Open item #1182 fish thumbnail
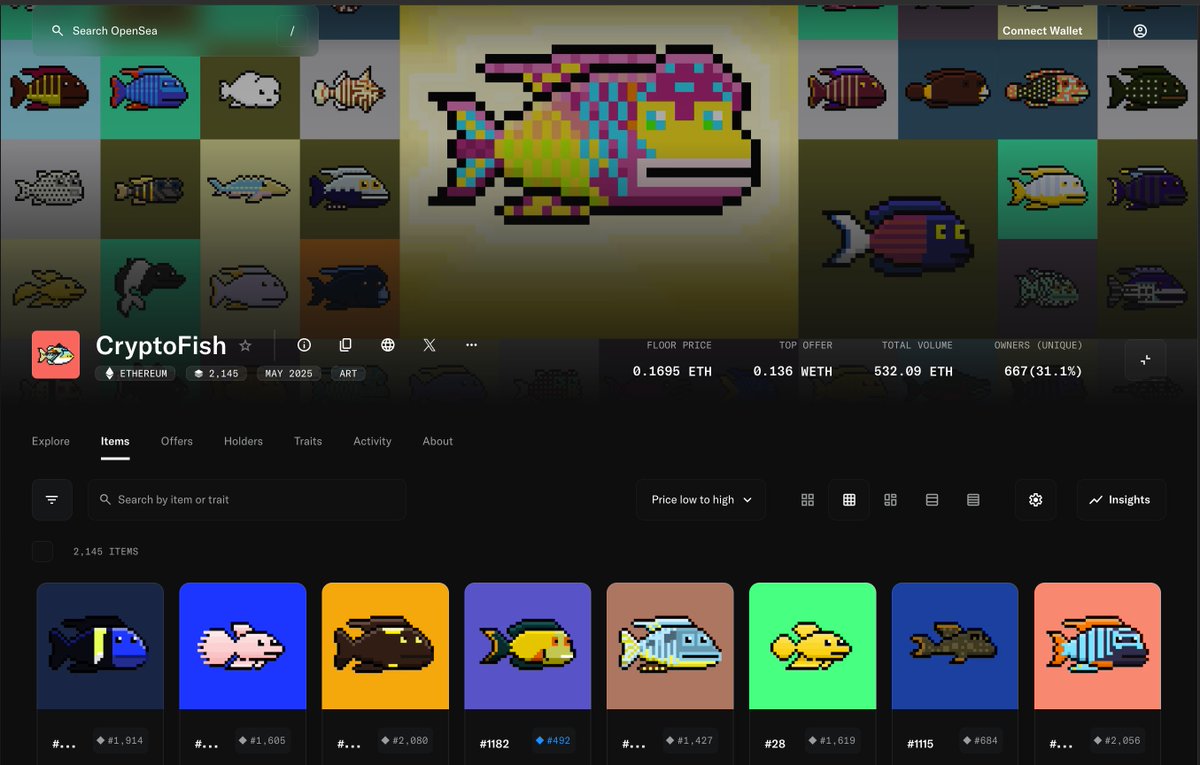Image resolution: width=1200 pixels, height=765 pixels. coord(528,646)
